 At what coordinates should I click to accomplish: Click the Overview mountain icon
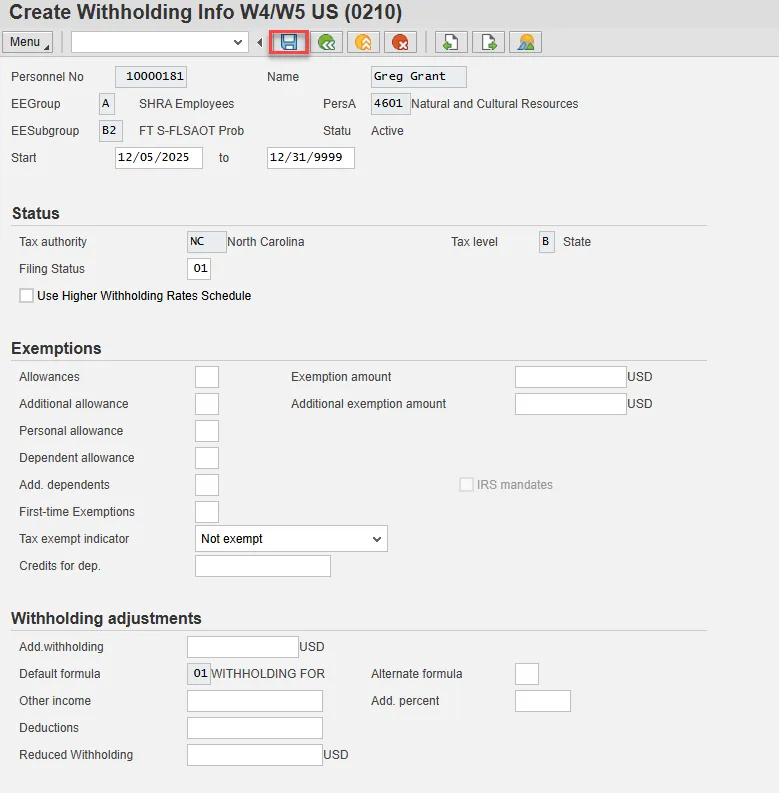click(x=525, y=42)
